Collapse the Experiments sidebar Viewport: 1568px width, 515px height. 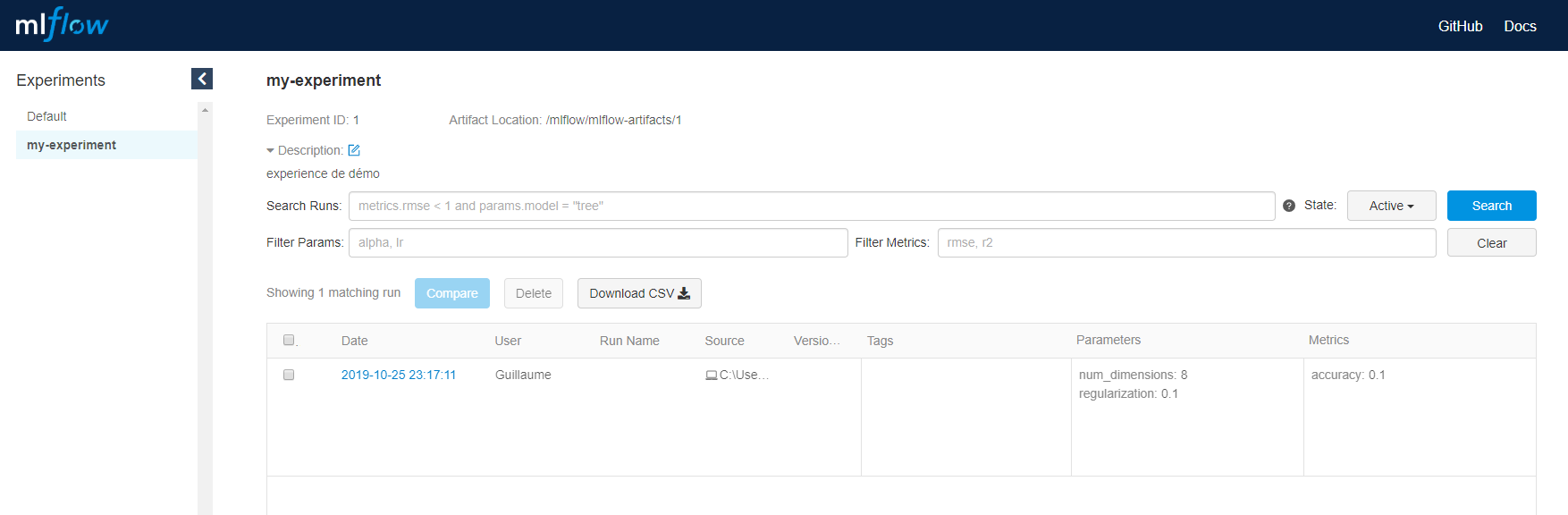(x=202, y=79)
